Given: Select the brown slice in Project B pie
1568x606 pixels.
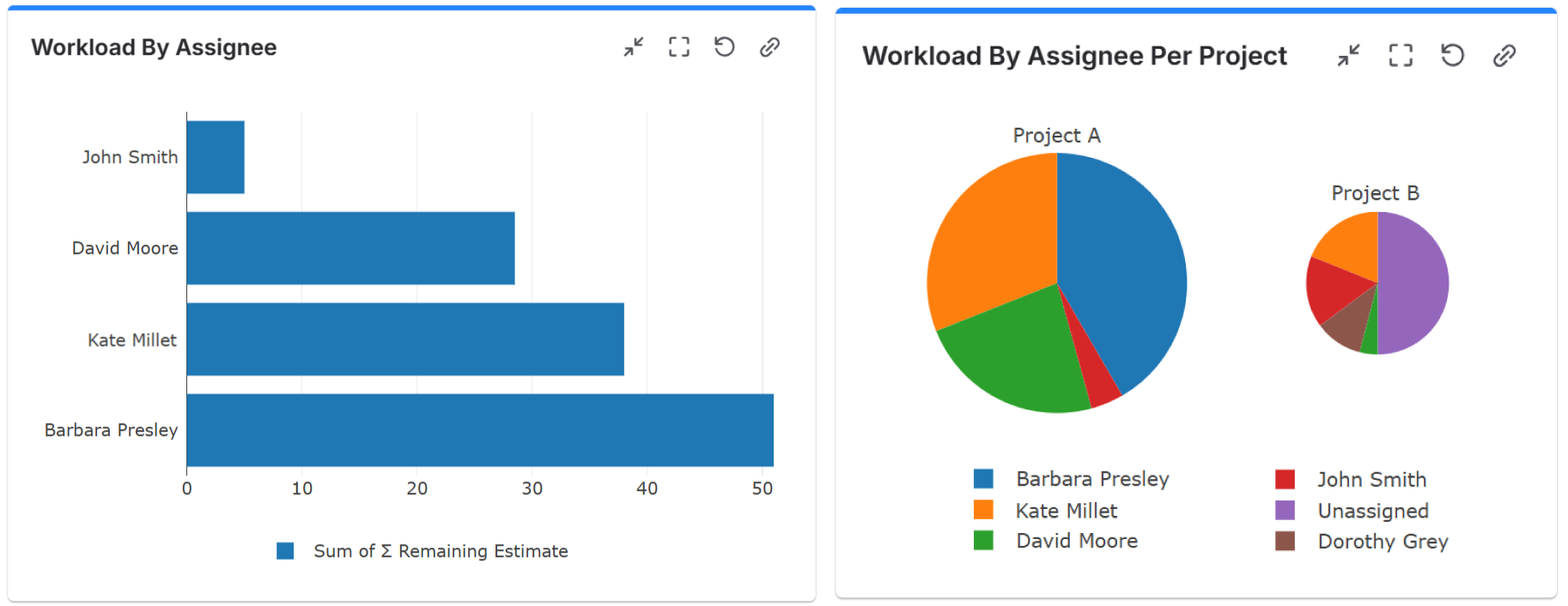Looking at the screenshot, I should point(1350,326).
